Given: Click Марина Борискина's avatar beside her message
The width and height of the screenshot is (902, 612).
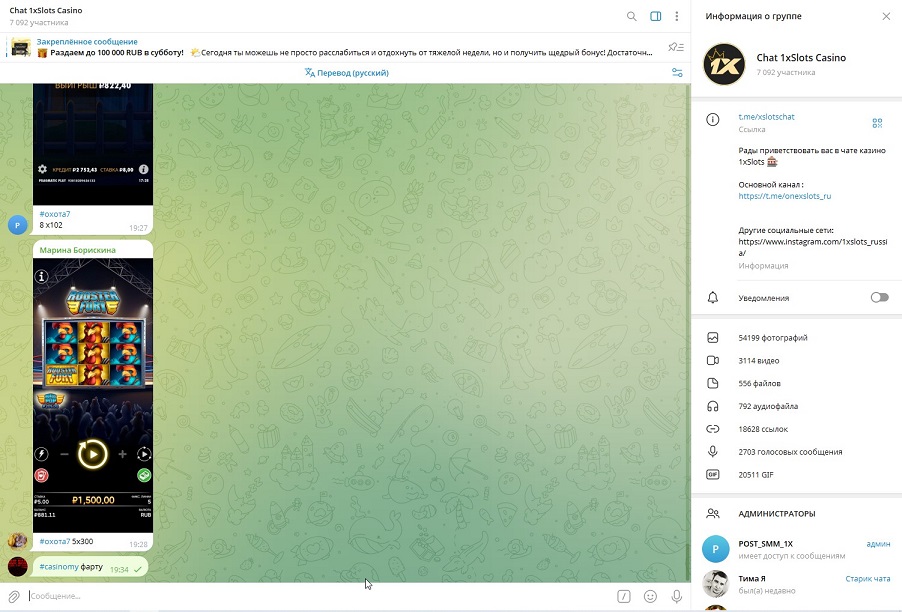Looking at the screenshot, I should pyautogui.click(x=18, y=541).
